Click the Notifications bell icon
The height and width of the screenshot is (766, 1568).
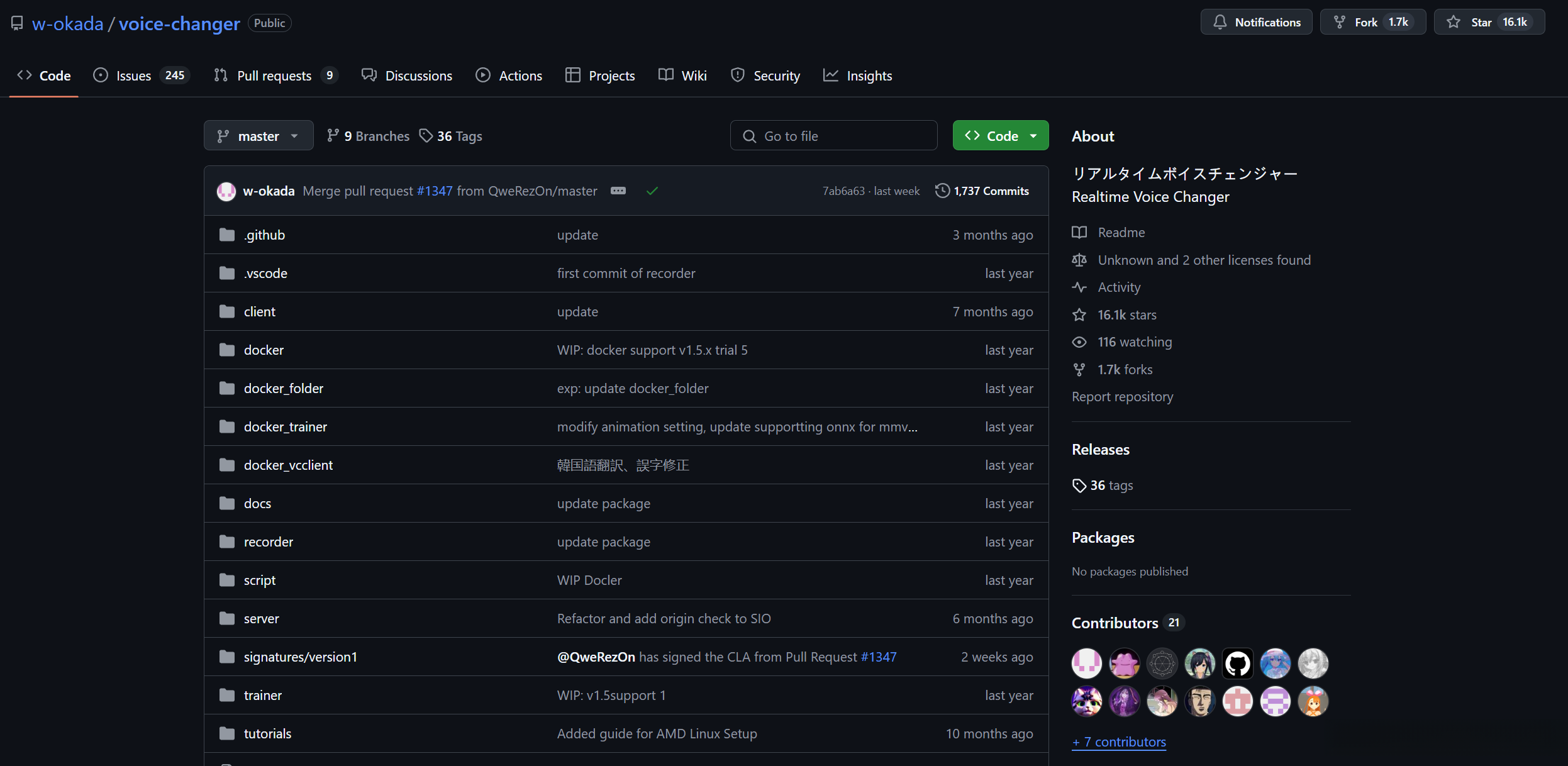point(1220,22)
